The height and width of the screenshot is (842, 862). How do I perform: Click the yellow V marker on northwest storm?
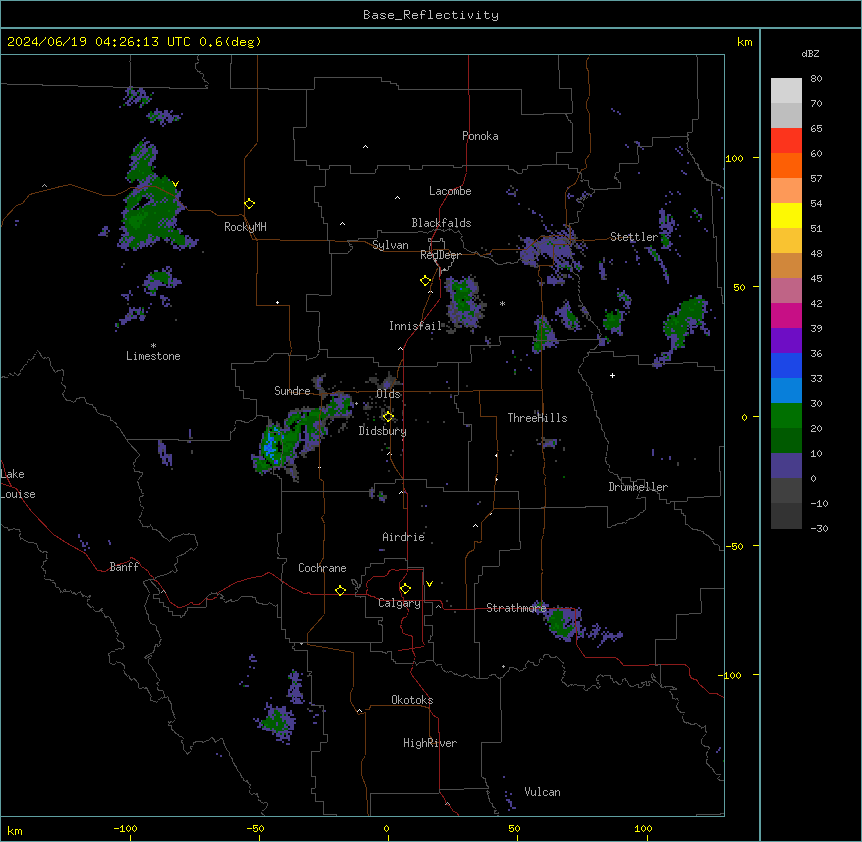pyautogui.click(x=175, y=184)
